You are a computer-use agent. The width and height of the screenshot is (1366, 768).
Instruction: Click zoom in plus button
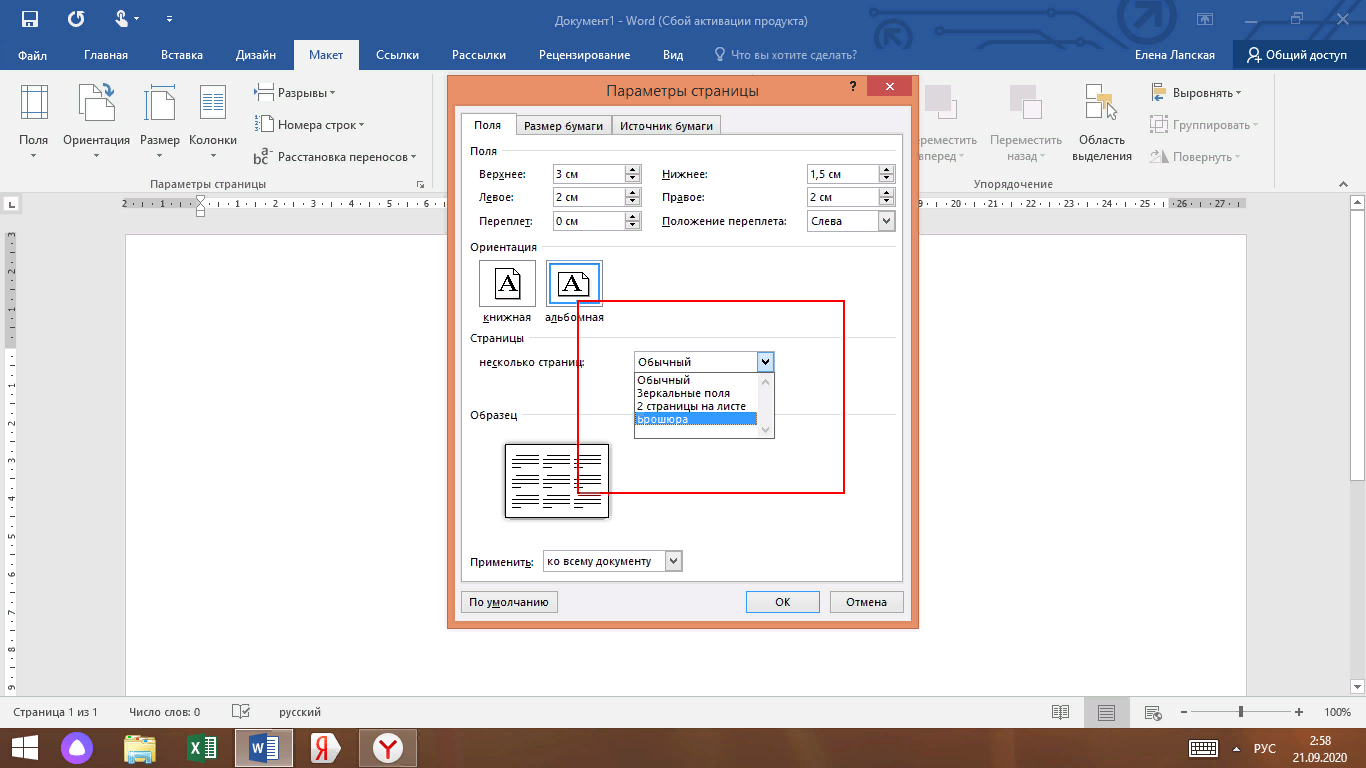pyautogui.click(x=1298, y=712)
